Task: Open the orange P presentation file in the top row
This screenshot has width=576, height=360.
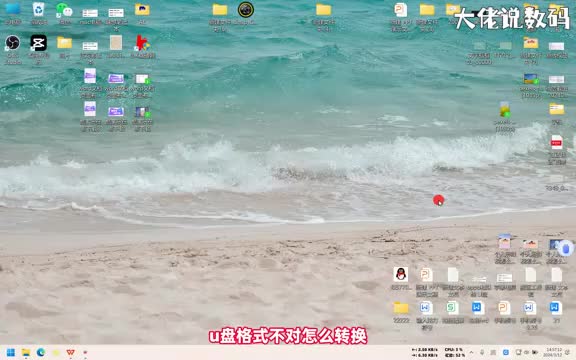Action: [400, 10]
